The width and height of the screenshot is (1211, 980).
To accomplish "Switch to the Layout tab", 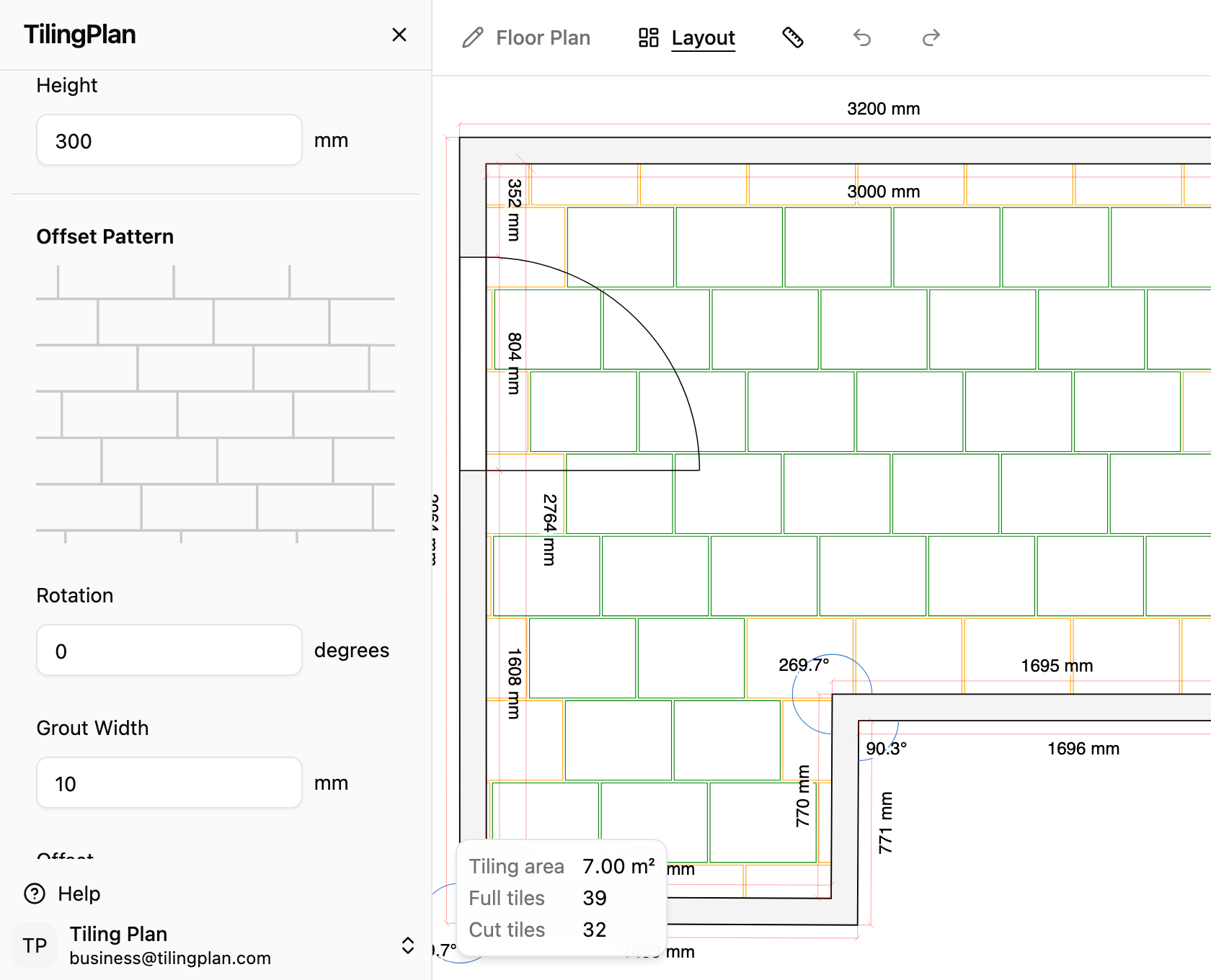I will 687,37.
